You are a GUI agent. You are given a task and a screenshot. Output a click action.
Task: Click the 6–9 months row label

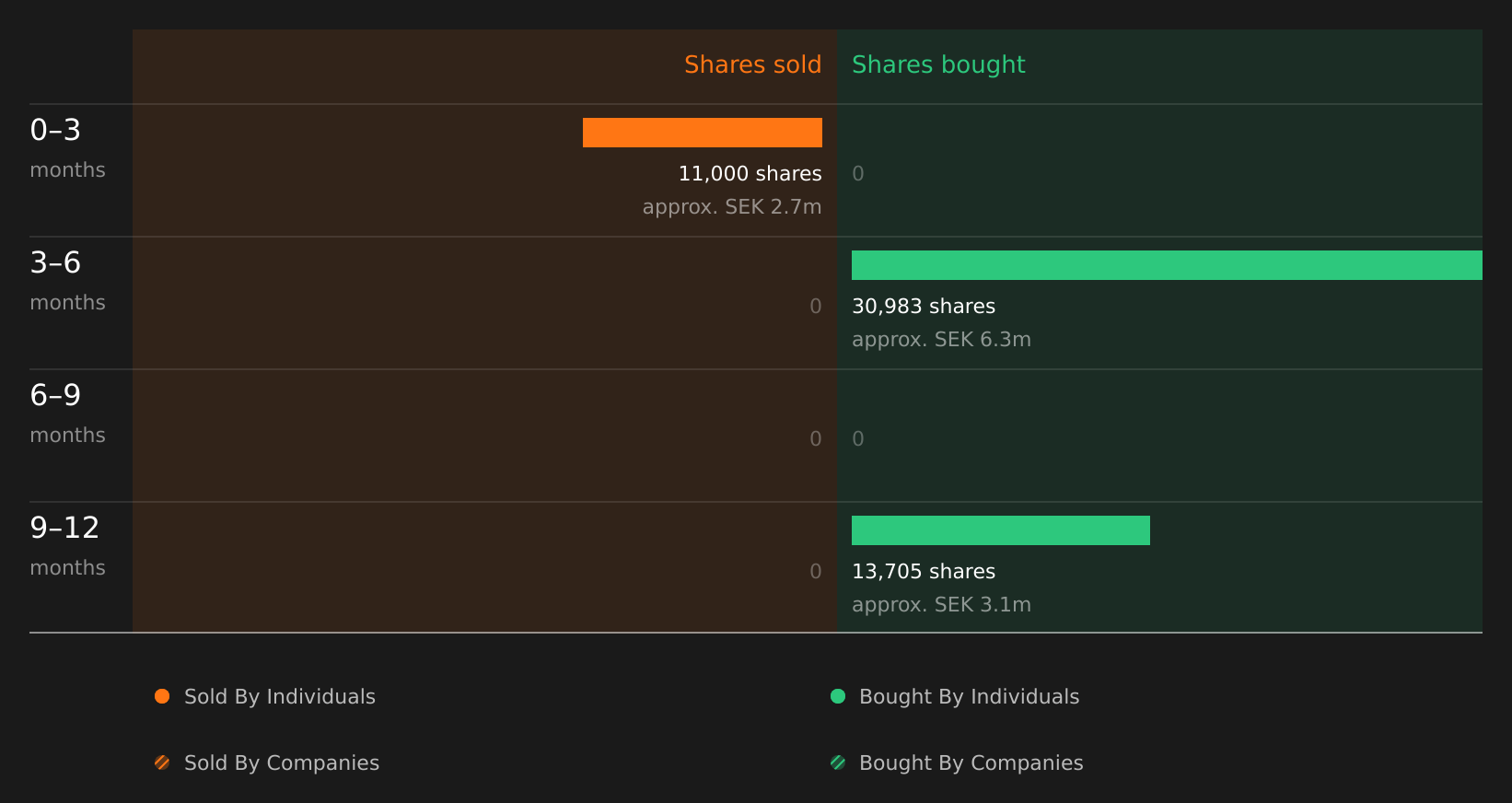click(67, 413)
